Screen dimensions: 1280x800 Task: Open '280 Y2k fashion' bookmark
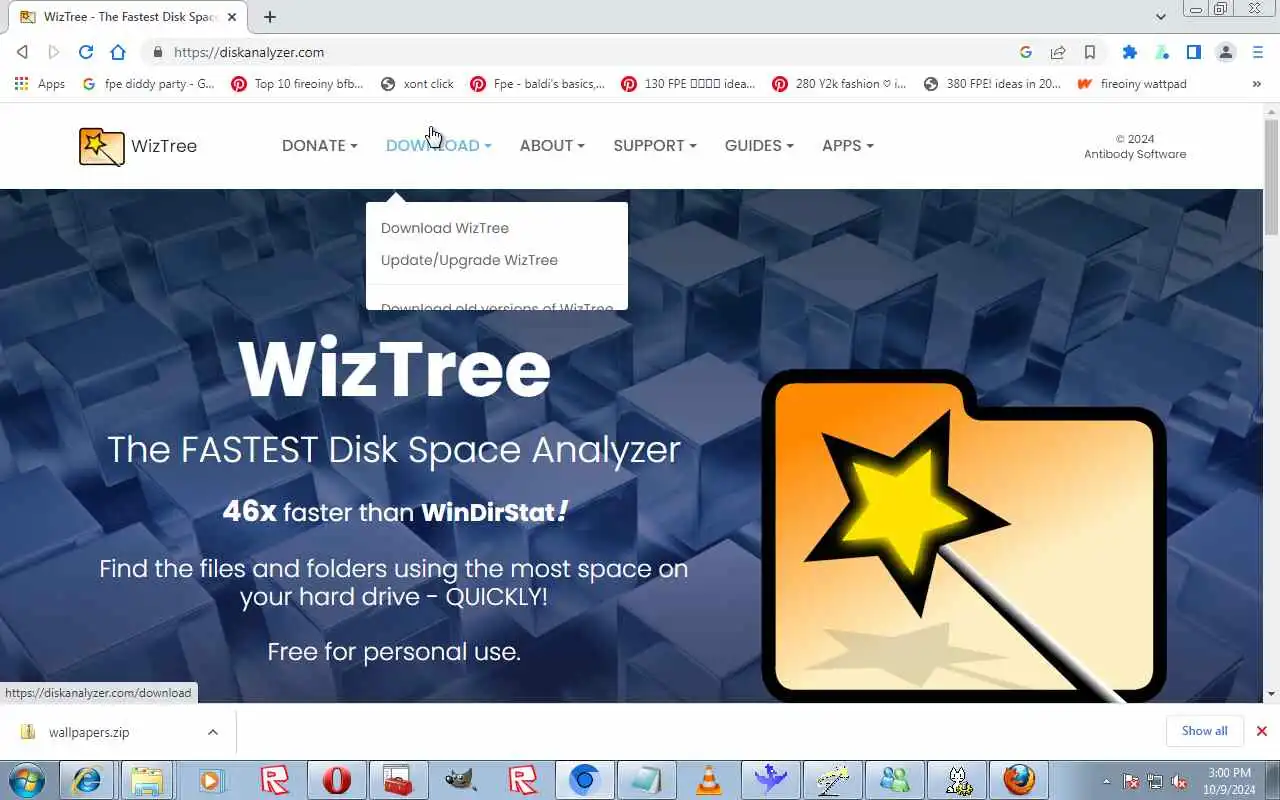(x=840, y=84)
